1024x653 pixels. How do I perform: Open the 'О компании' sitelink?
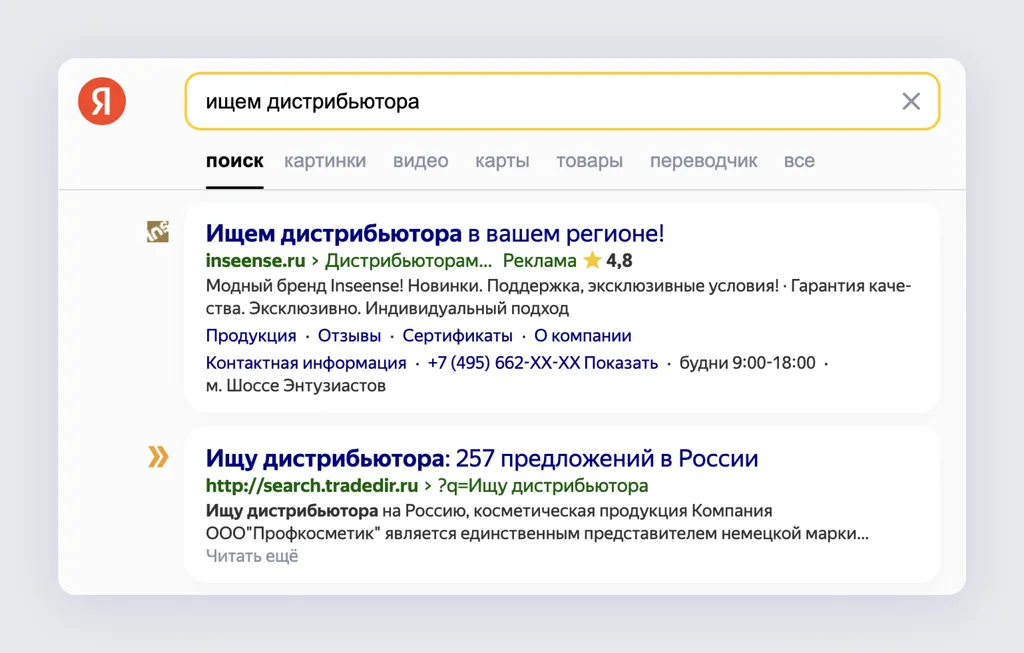pos(583,336)
